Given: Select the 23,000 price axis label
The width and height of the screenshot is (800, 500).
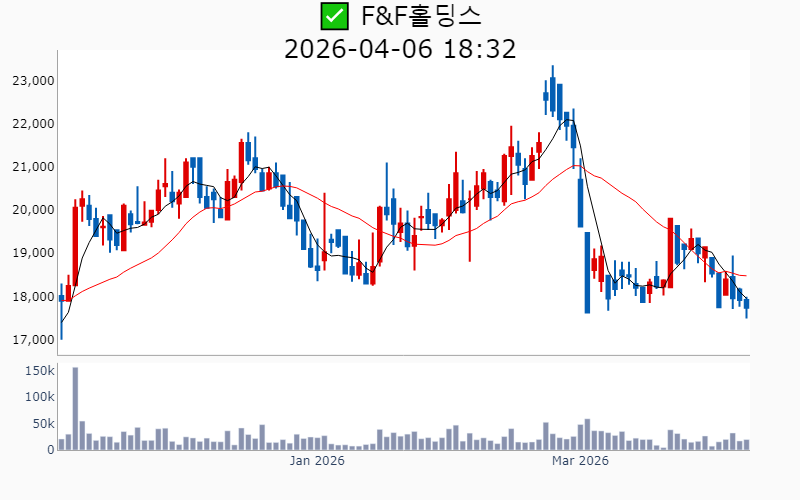Looking at the screenshot, I should (x=35, y=80).
